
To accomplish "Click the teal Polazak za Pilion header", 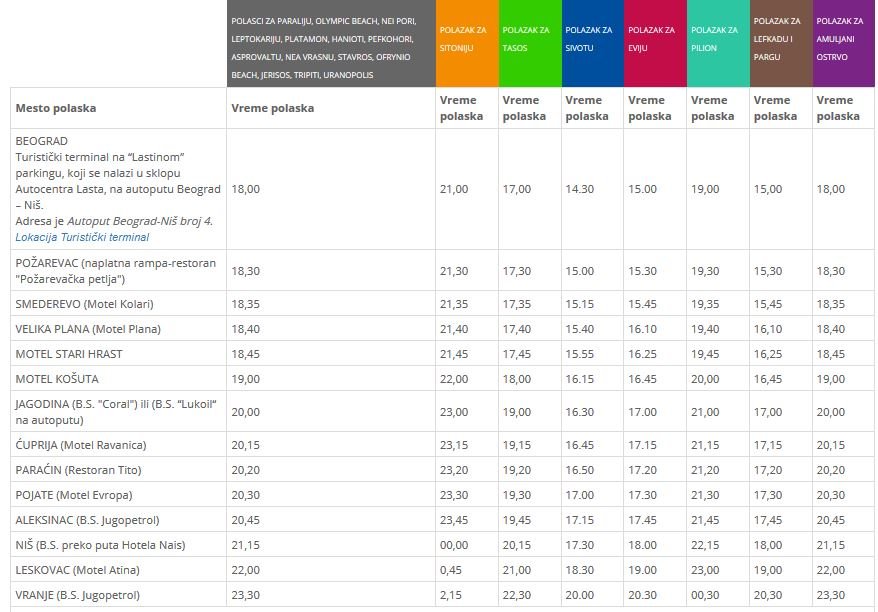I will [x=716, y=44].
